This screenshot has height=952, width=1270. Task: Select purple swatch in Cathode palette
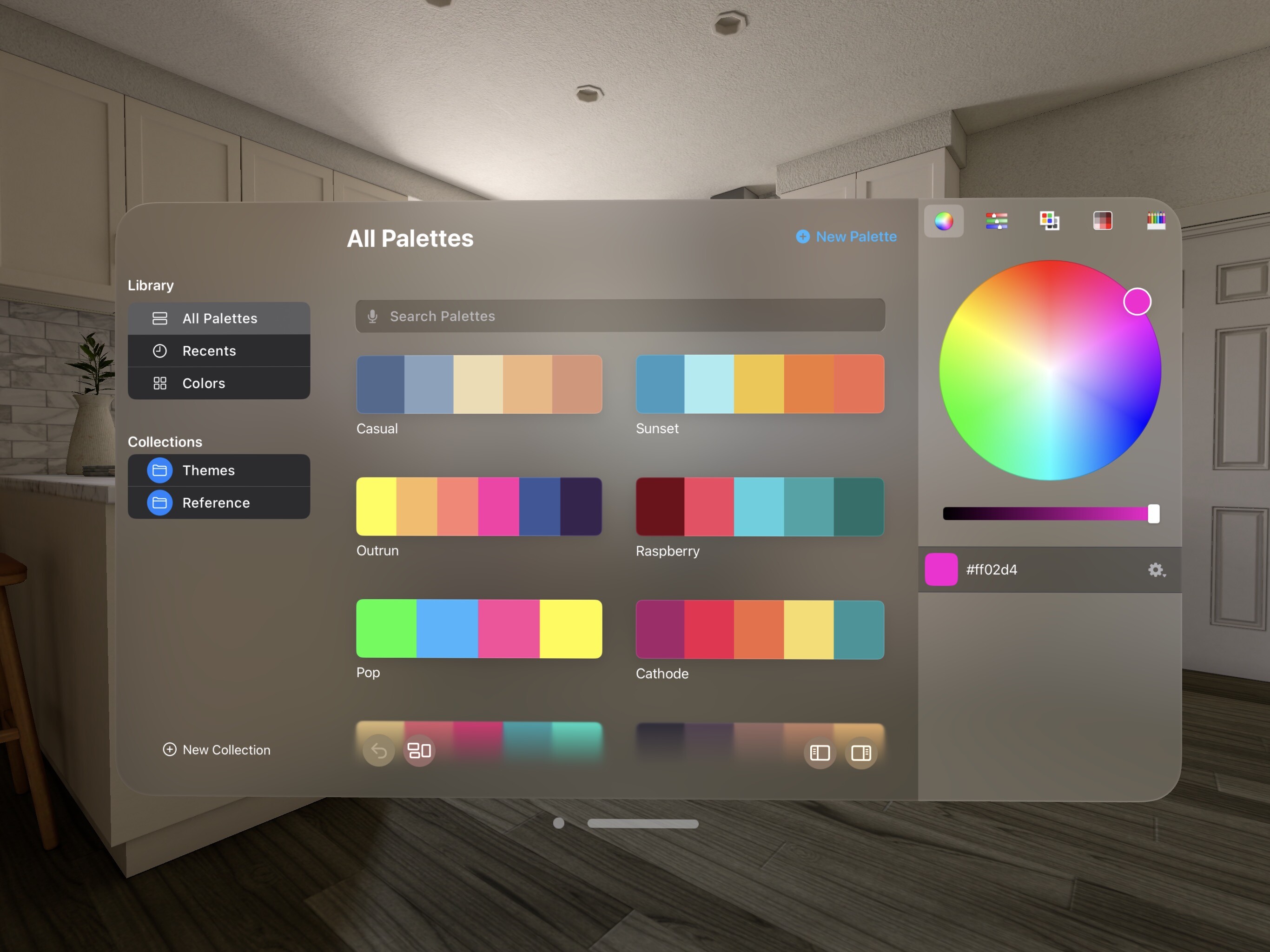[x=660, y=629]
